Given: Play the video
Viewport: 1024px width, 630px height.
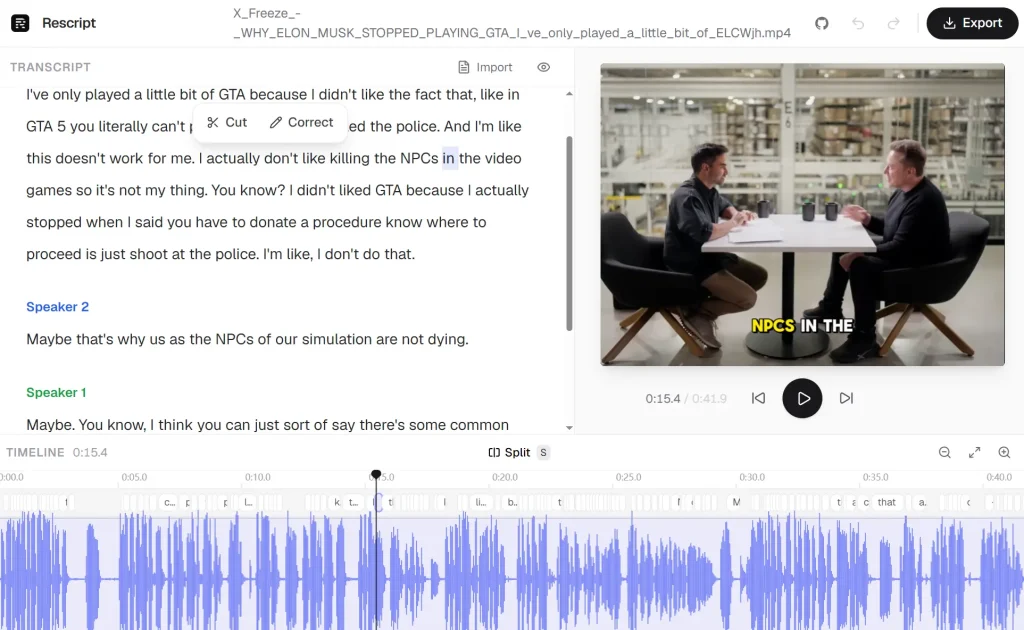Looking at the screenshot, I should (802, 398).
